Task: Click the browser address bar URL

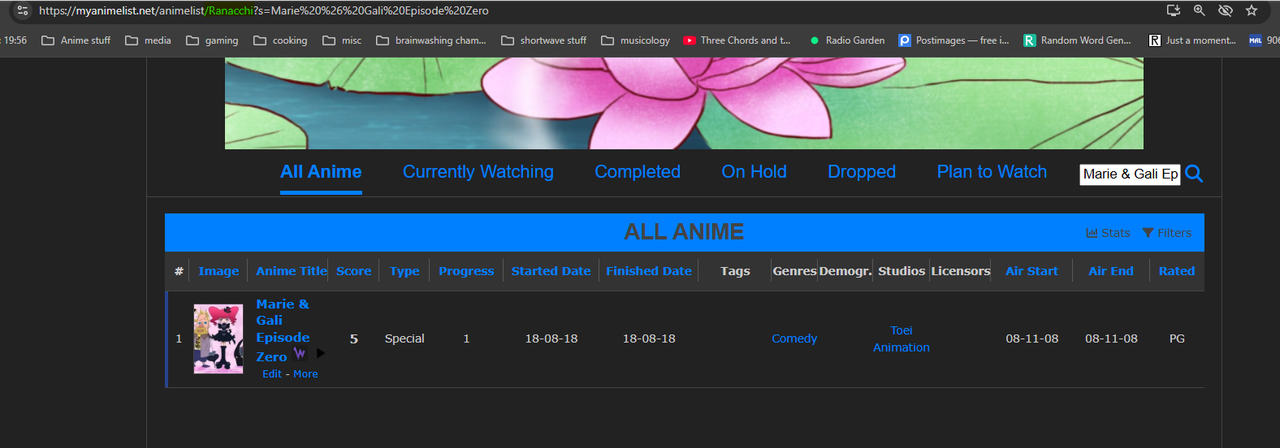Action: (264, 10)
